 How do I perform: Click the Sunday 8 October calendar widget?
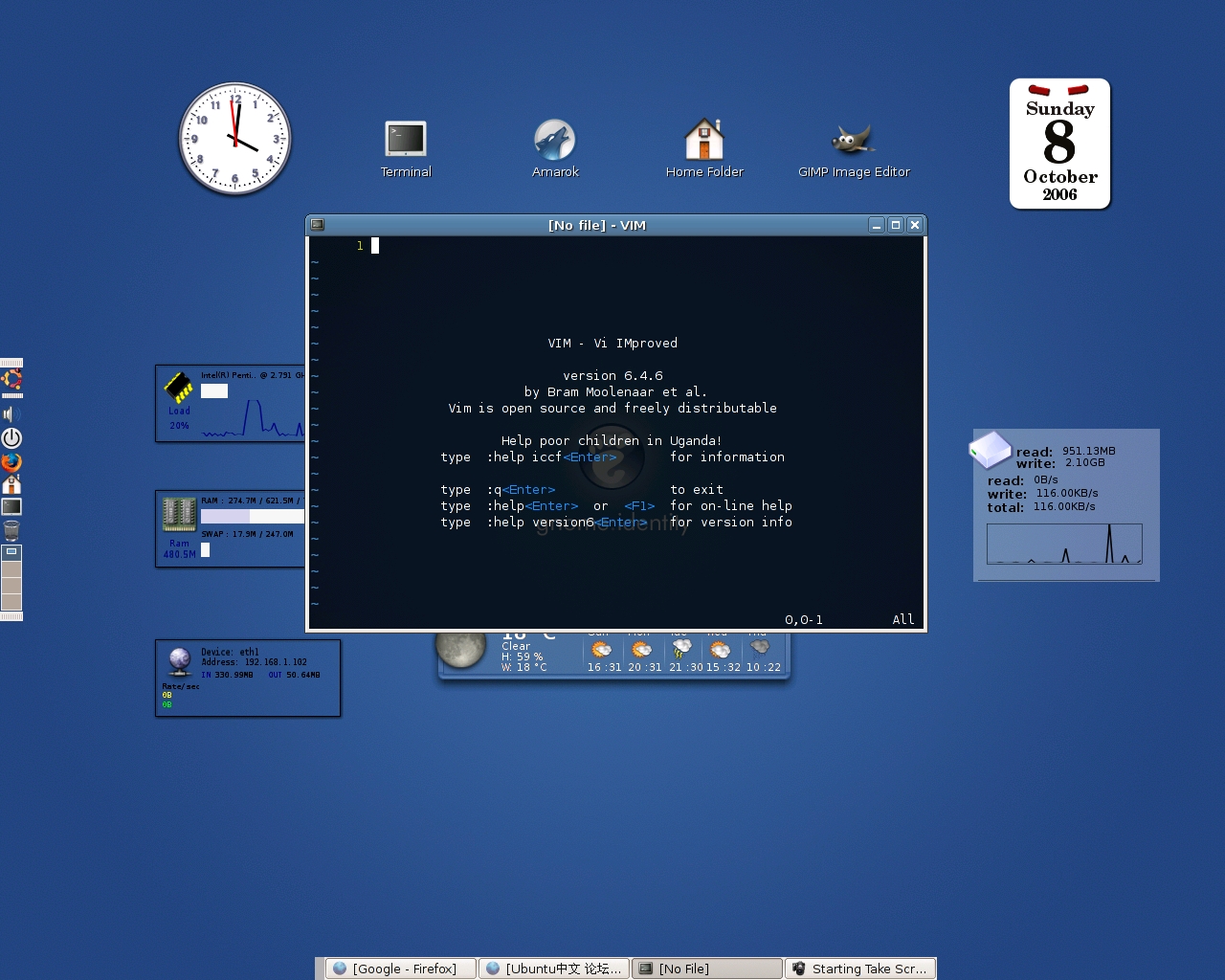coord(1060,144)
